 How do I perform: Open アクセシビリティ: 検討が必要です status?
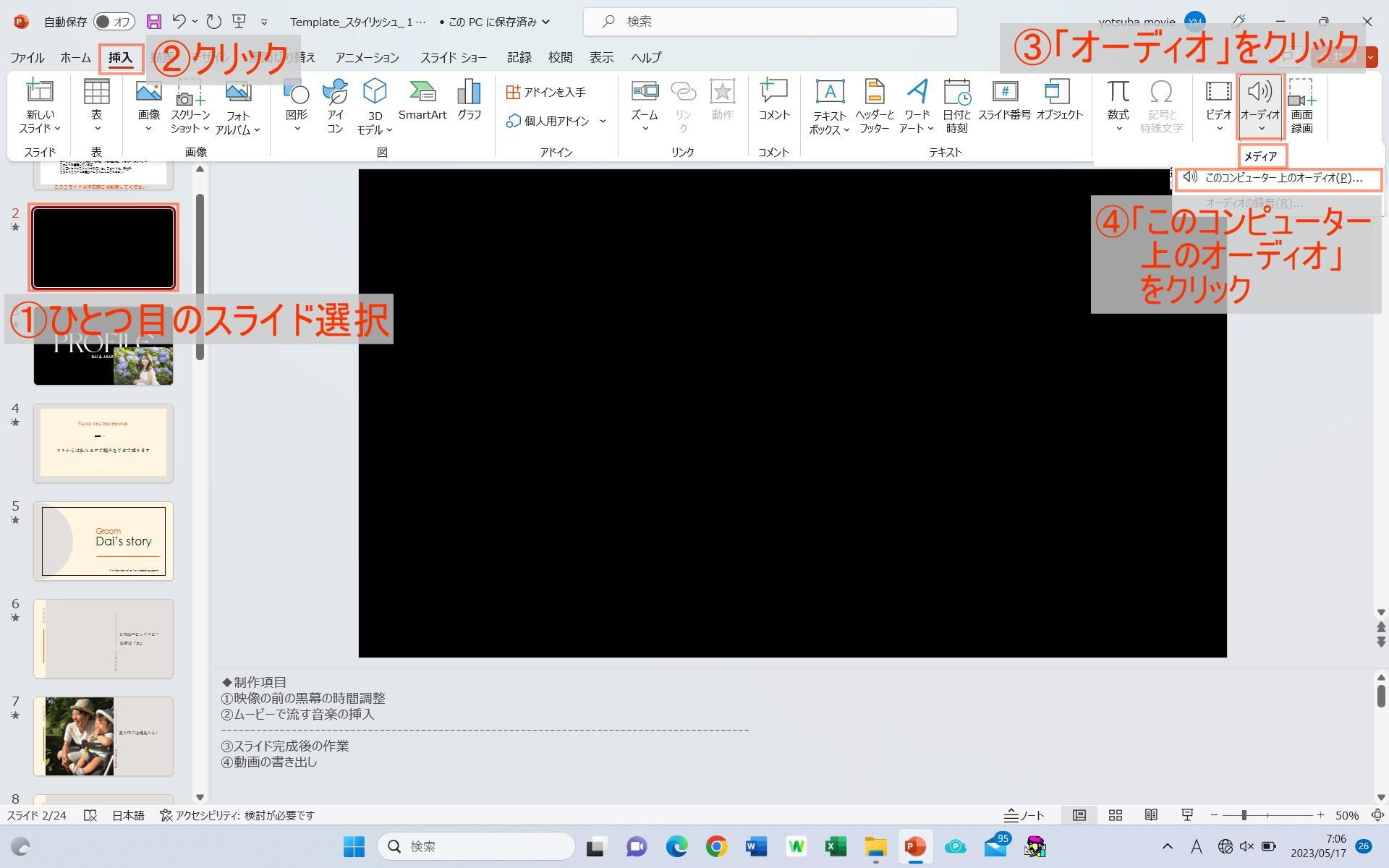[237, 815]
